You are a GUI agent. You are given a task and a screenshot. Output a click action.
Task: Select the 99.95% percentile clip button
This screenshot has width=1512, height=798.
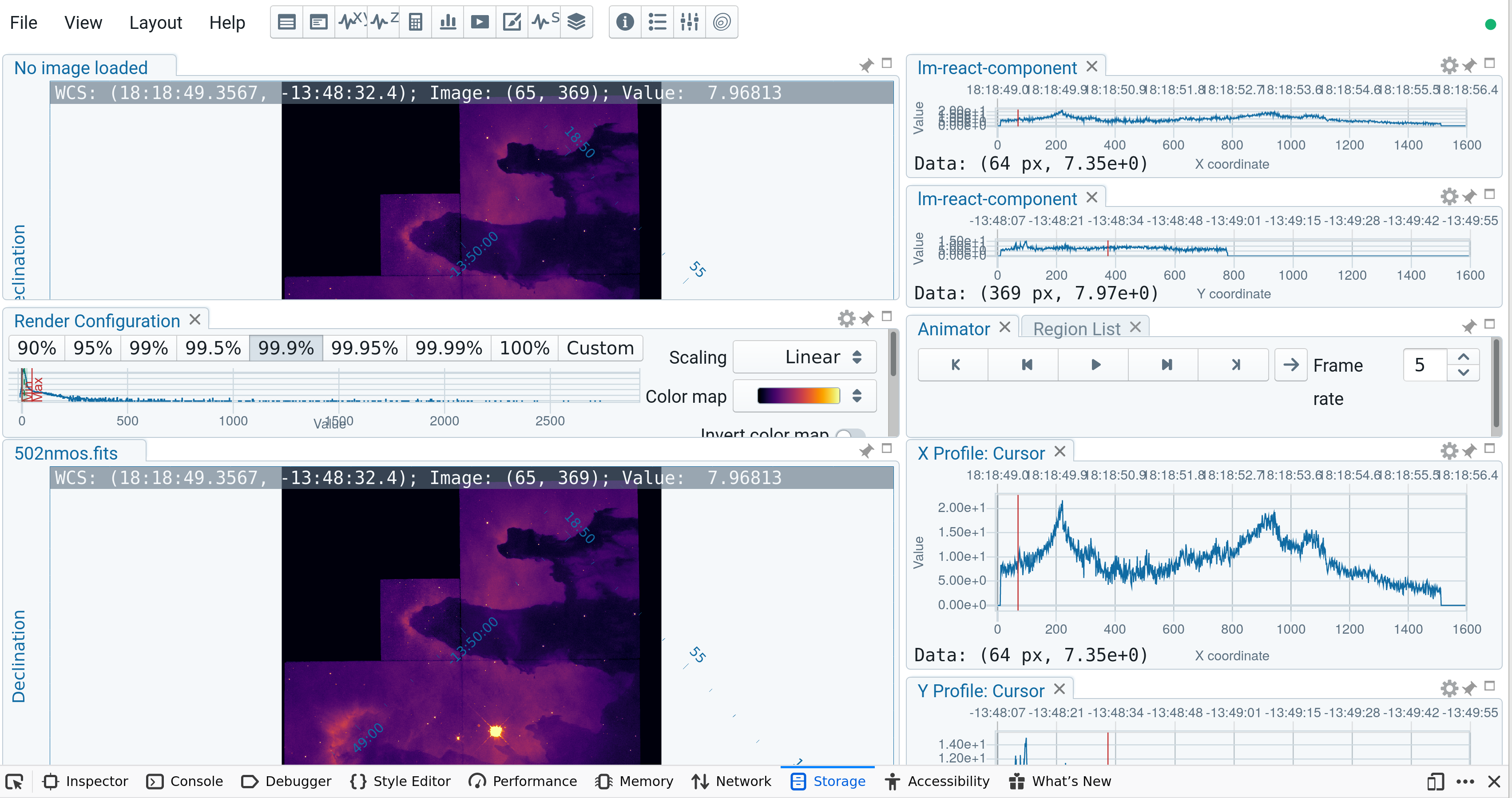[x=364, y=348]
